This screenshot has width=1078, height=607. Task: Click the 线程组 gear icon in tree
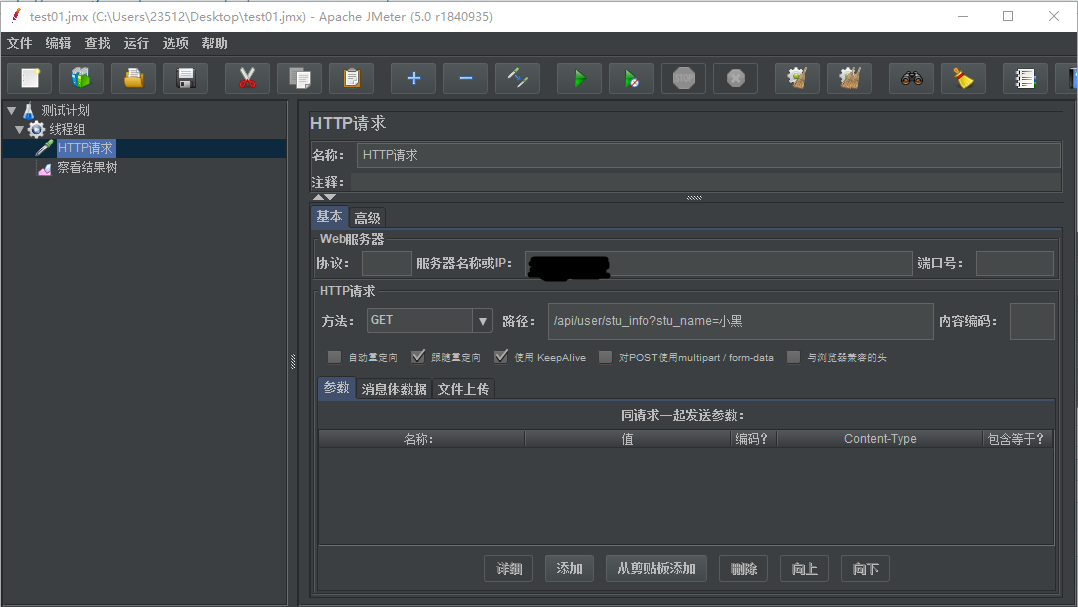pos(36,129)
